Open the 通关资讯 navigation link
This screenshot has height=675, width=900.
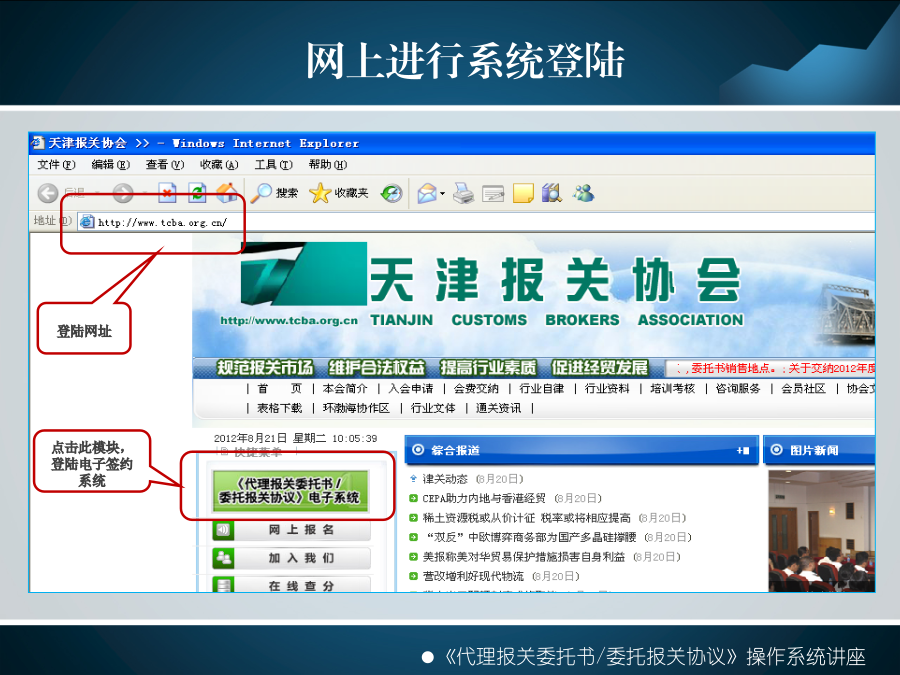pyautogui.click(x=499, y=408)
